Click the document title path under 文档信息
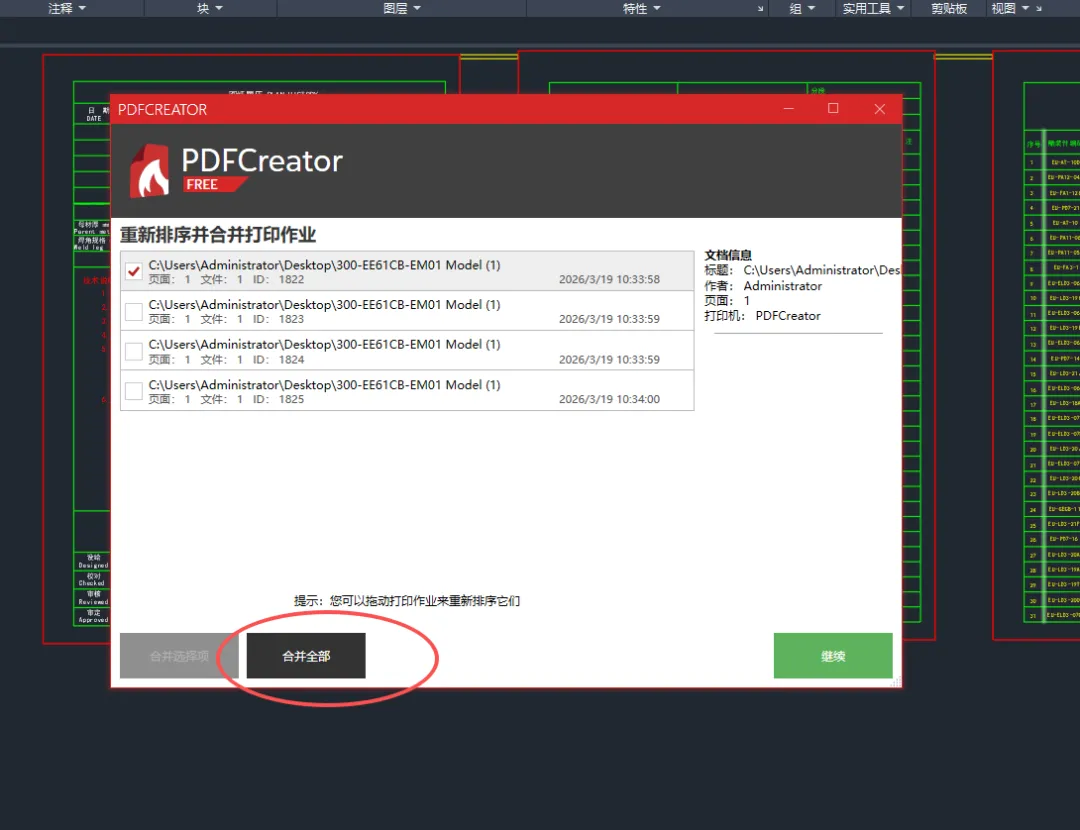 (822, 270)
